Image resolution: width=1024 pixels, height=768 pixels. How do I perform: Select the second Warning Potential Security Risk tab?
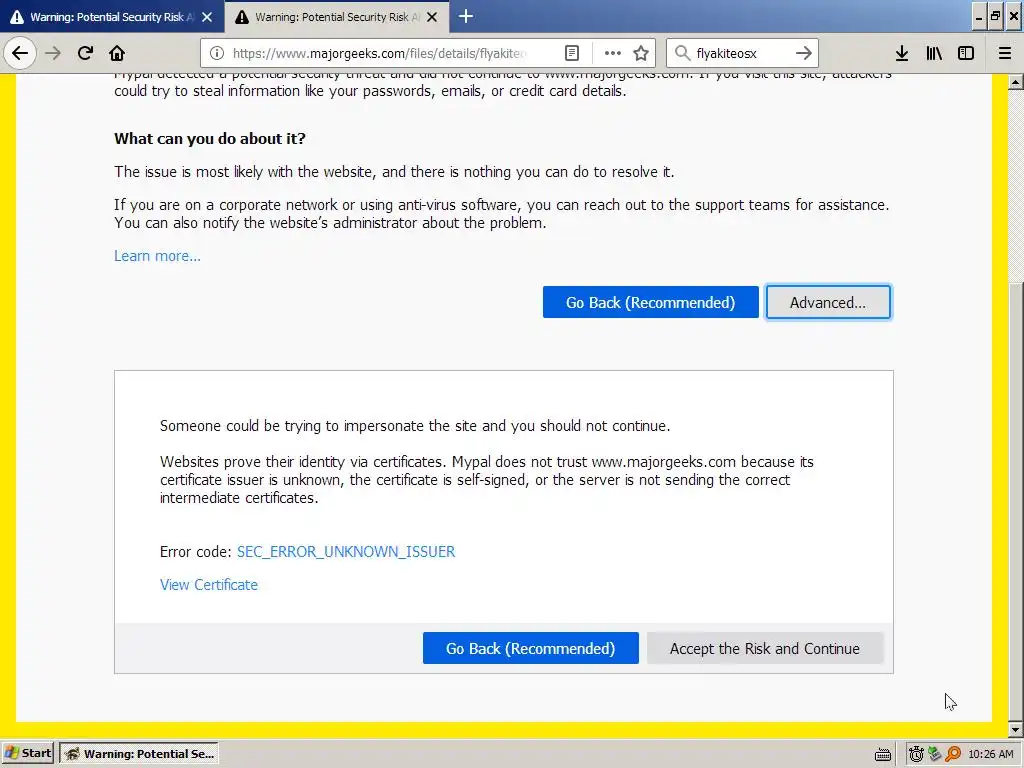337,17
